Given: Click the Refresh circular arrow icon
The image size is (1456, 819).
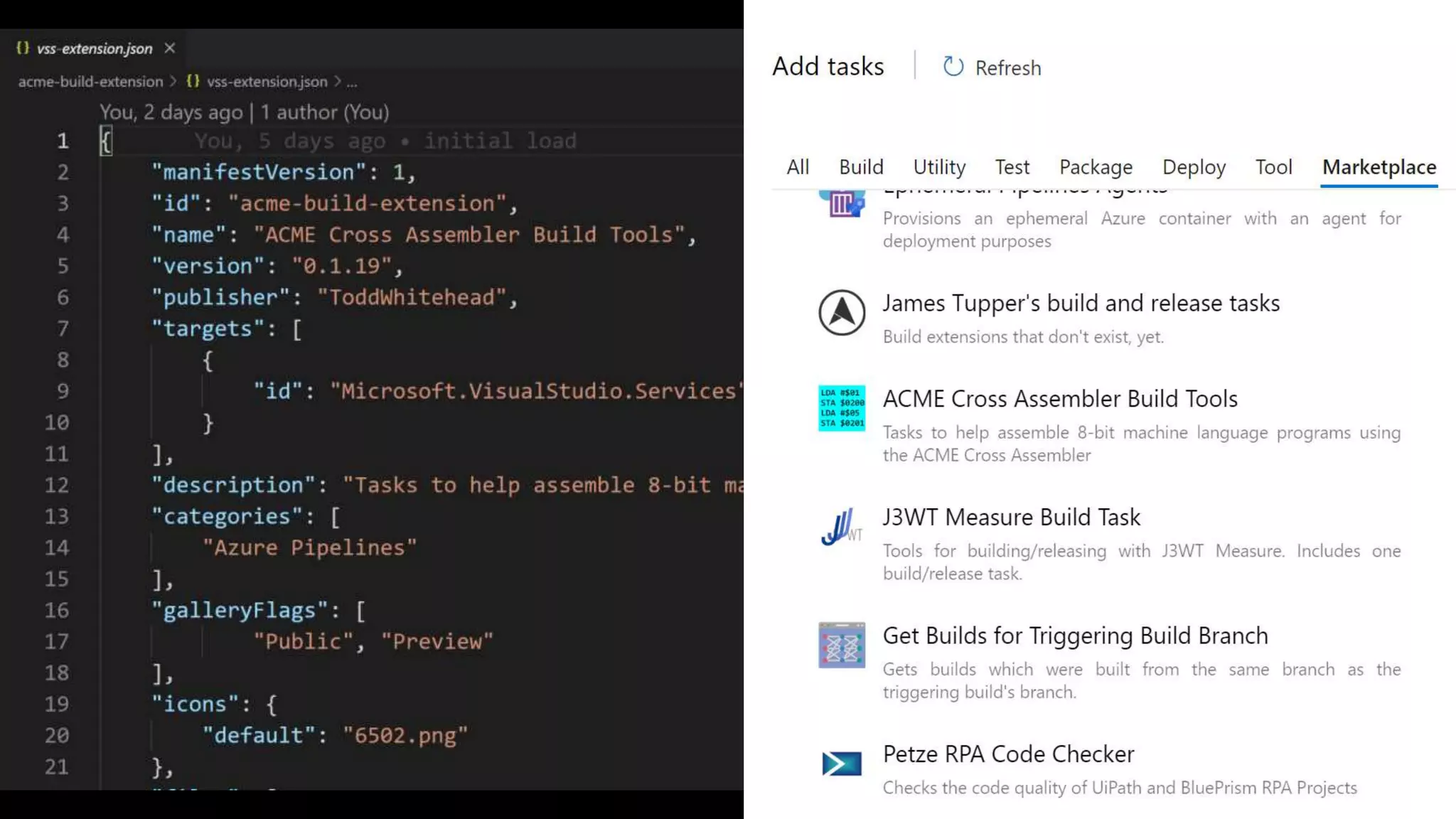Looking at the screenshot, I should click(x=953, y=67).
